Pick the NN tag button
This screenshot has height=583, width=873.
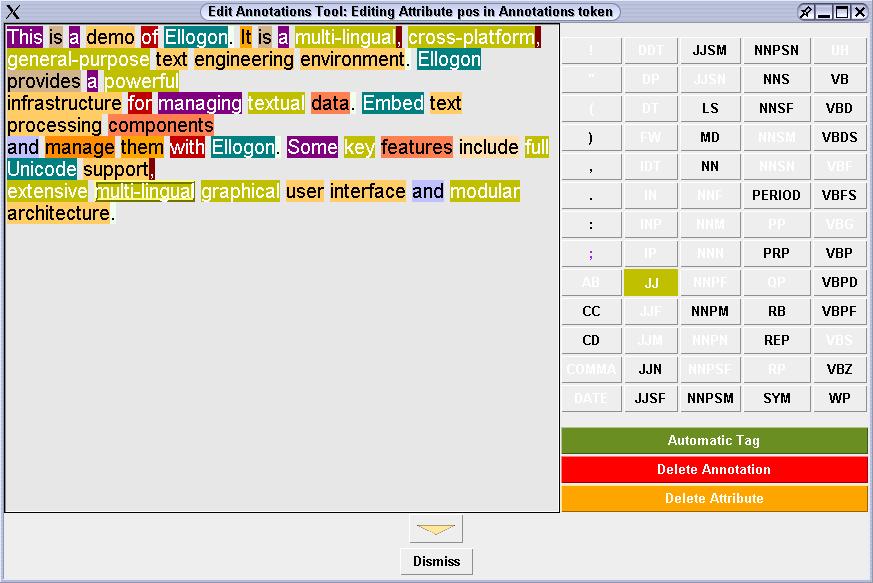point(710,166)
